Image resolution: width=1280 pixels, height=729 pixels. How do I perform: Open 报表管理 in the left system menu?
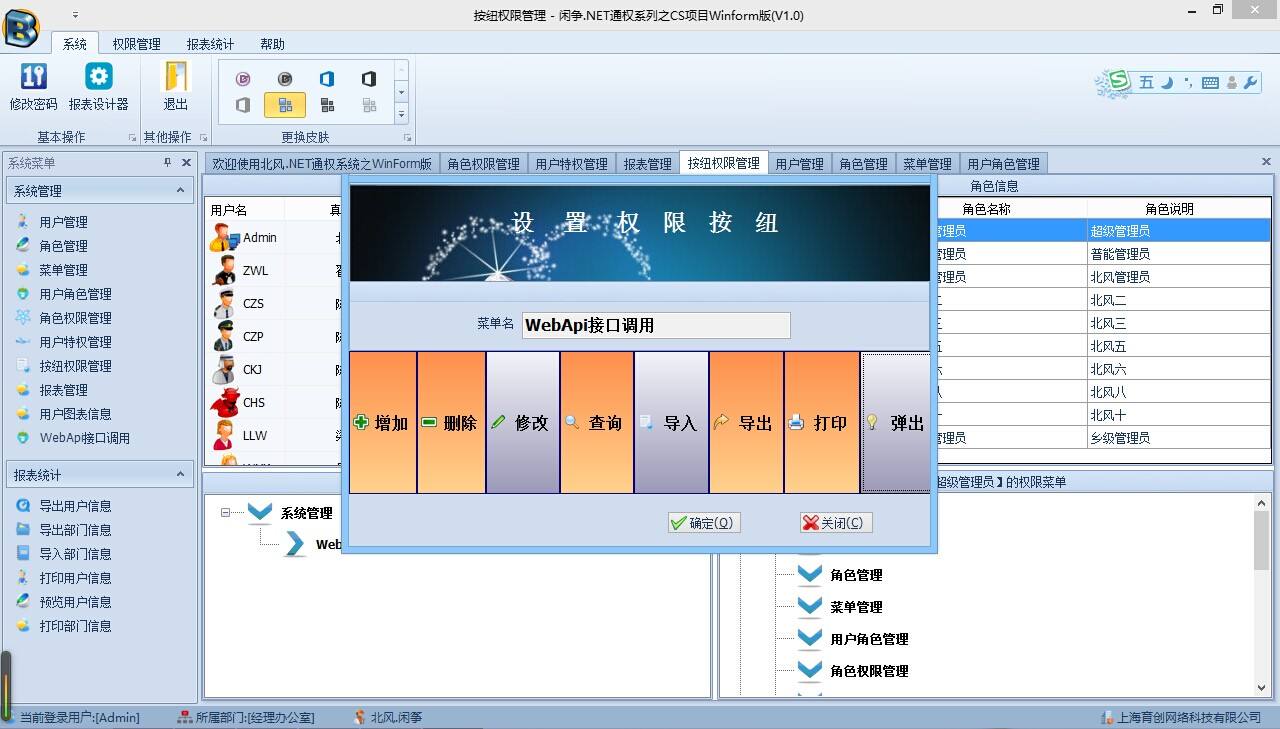pyautogui.click(x=63, y=390)
